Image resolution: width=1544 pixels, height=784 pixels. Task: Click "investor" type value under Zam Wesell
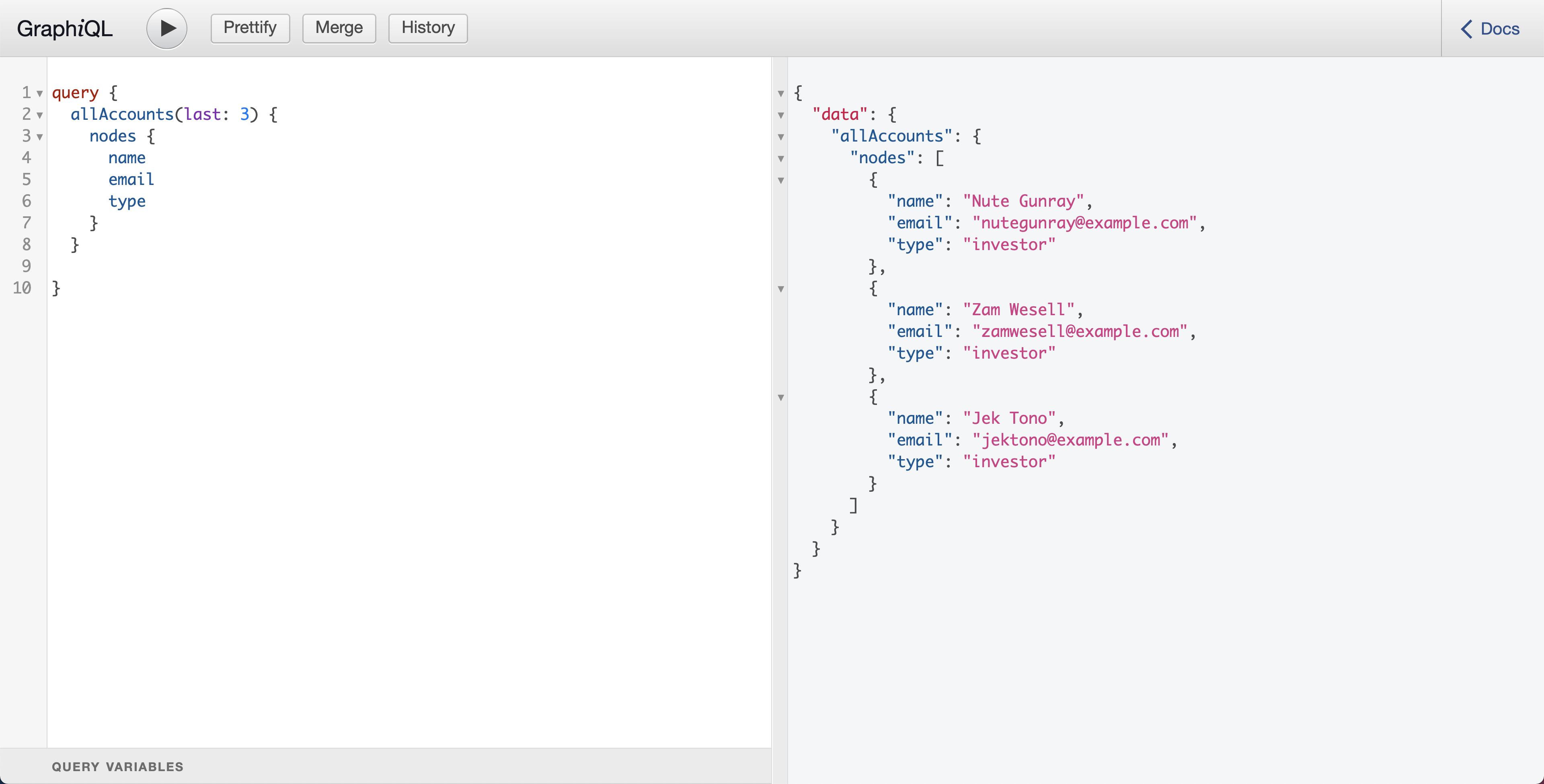(x=1009, y=353)
